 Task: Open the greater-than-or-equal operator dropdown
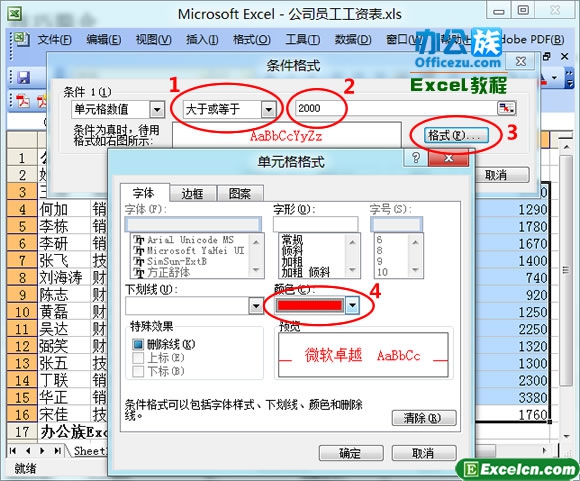[268, 110]
